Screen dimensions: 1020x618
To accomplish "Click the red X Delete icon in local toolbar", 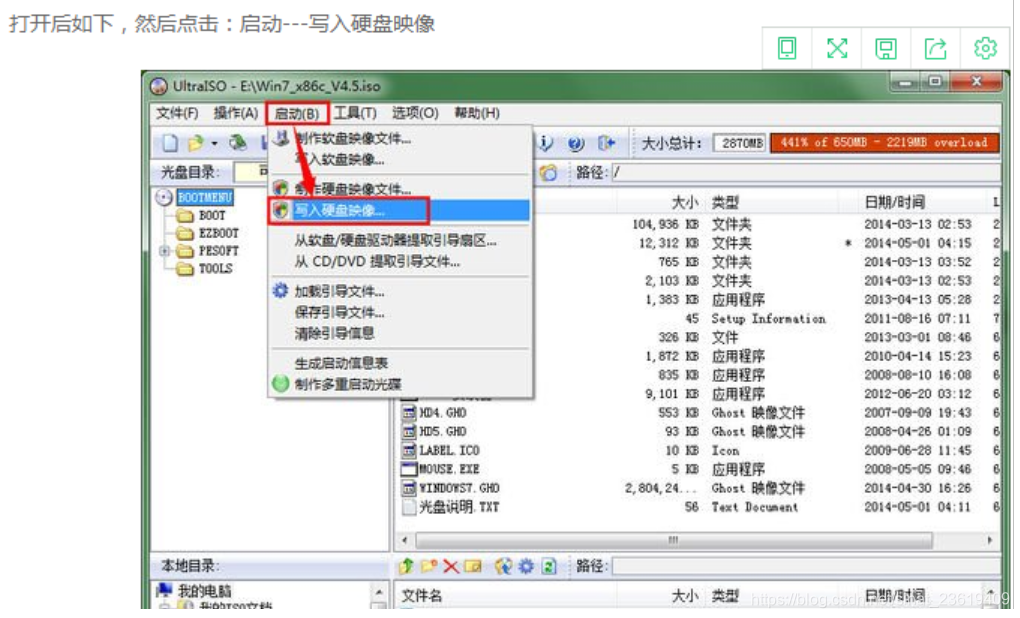I will pyautogui.click(x=451, y=567).
